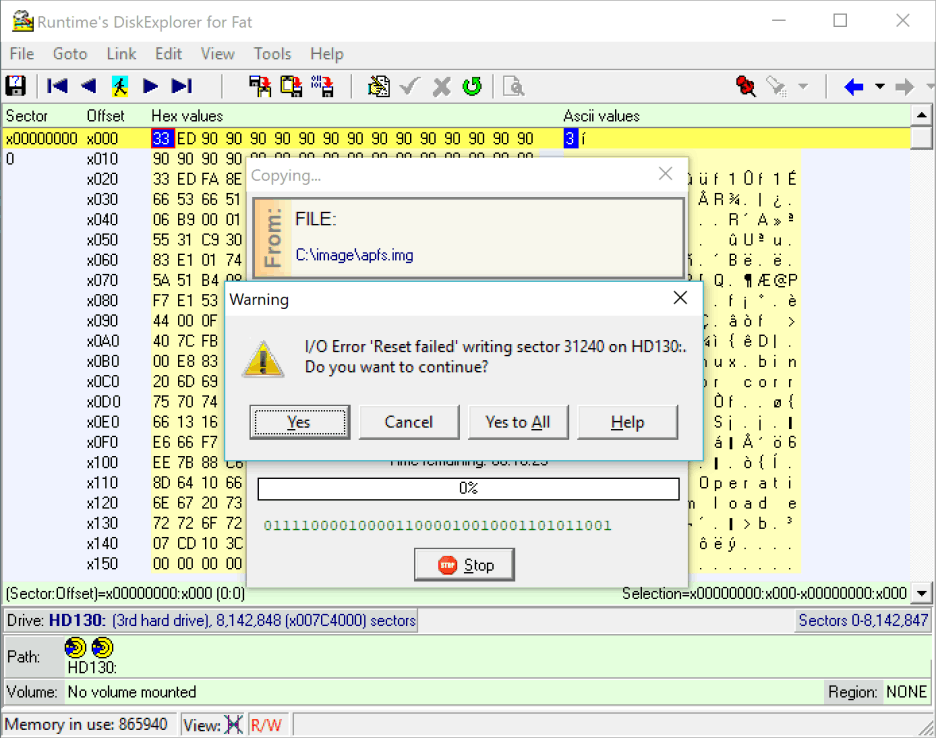Click the red pushpin bookmark icon
This screenshot has width=936, height=738.
tap(745, 86)
